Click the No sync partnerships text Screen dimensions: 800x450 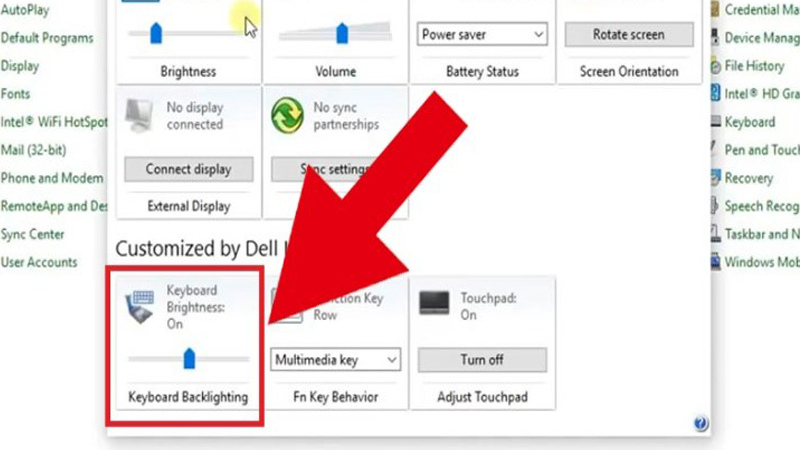[346, 116]
